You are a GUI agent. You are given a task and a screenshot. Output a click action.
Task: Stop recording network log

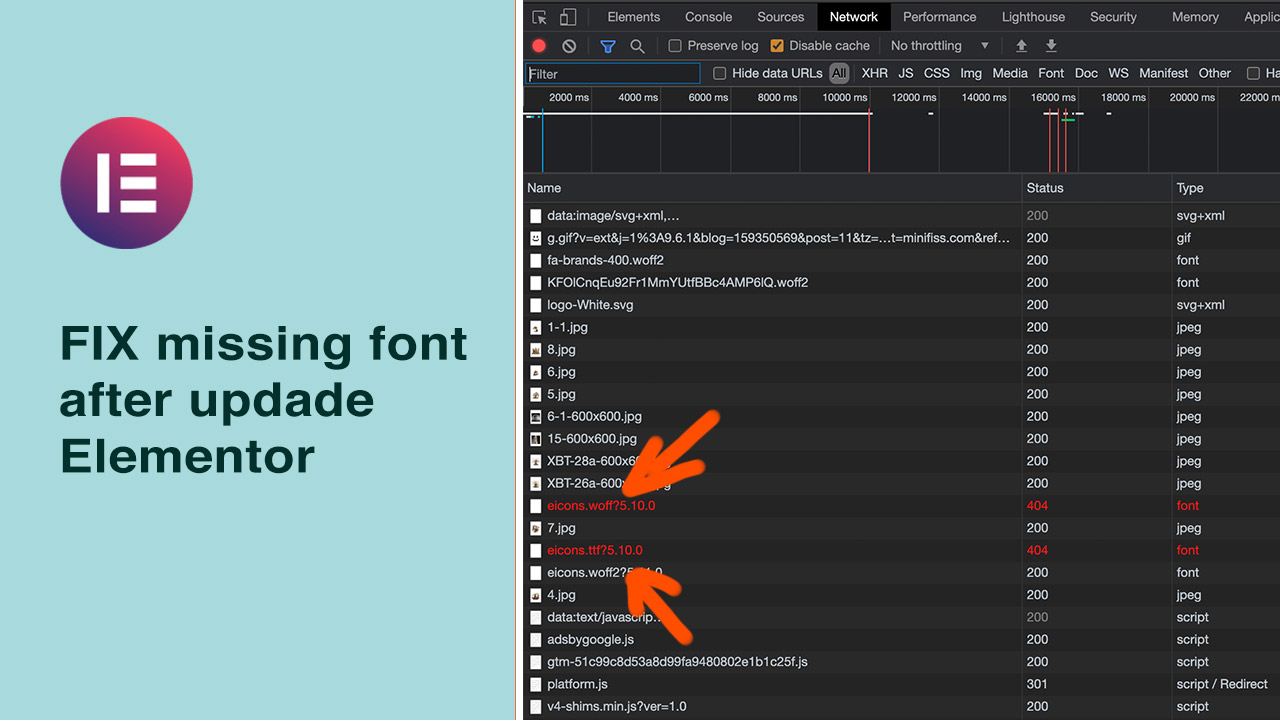click(x=539, y=46)
